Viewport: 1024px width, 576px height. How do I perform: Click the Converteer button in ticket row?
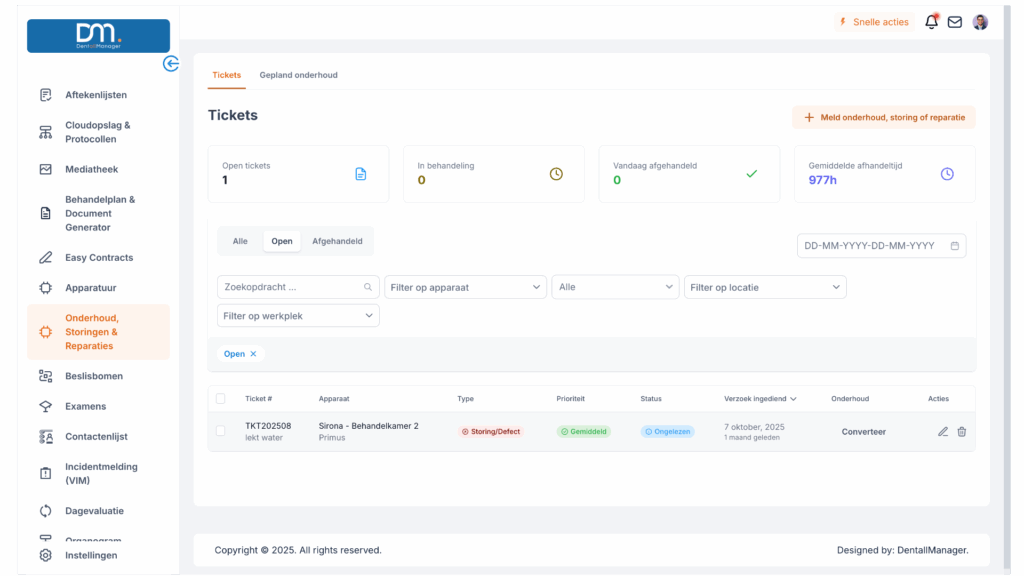[864, 432]
